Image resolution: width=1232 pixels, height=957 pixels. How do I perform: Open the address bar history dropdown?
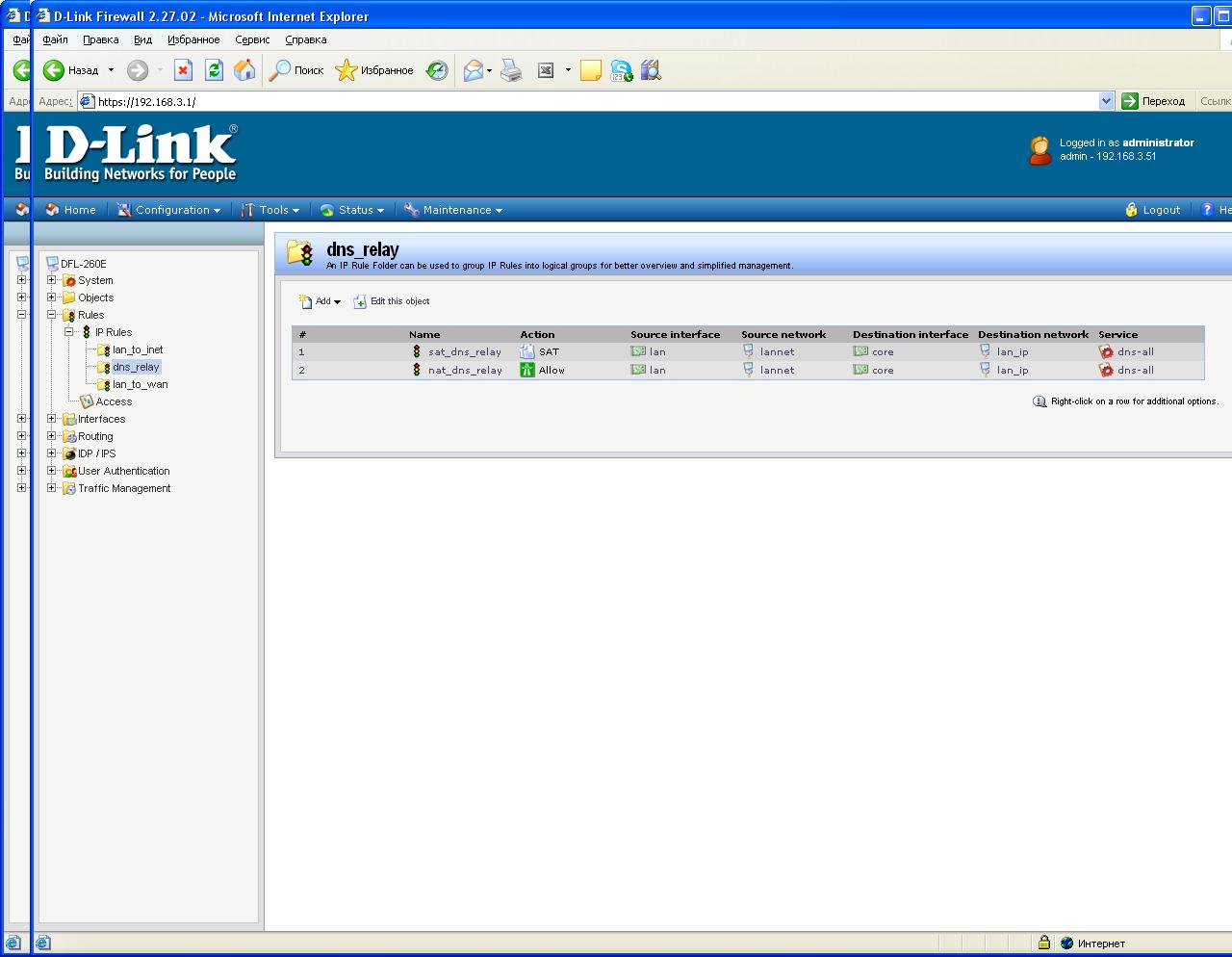pos(1106,101)
